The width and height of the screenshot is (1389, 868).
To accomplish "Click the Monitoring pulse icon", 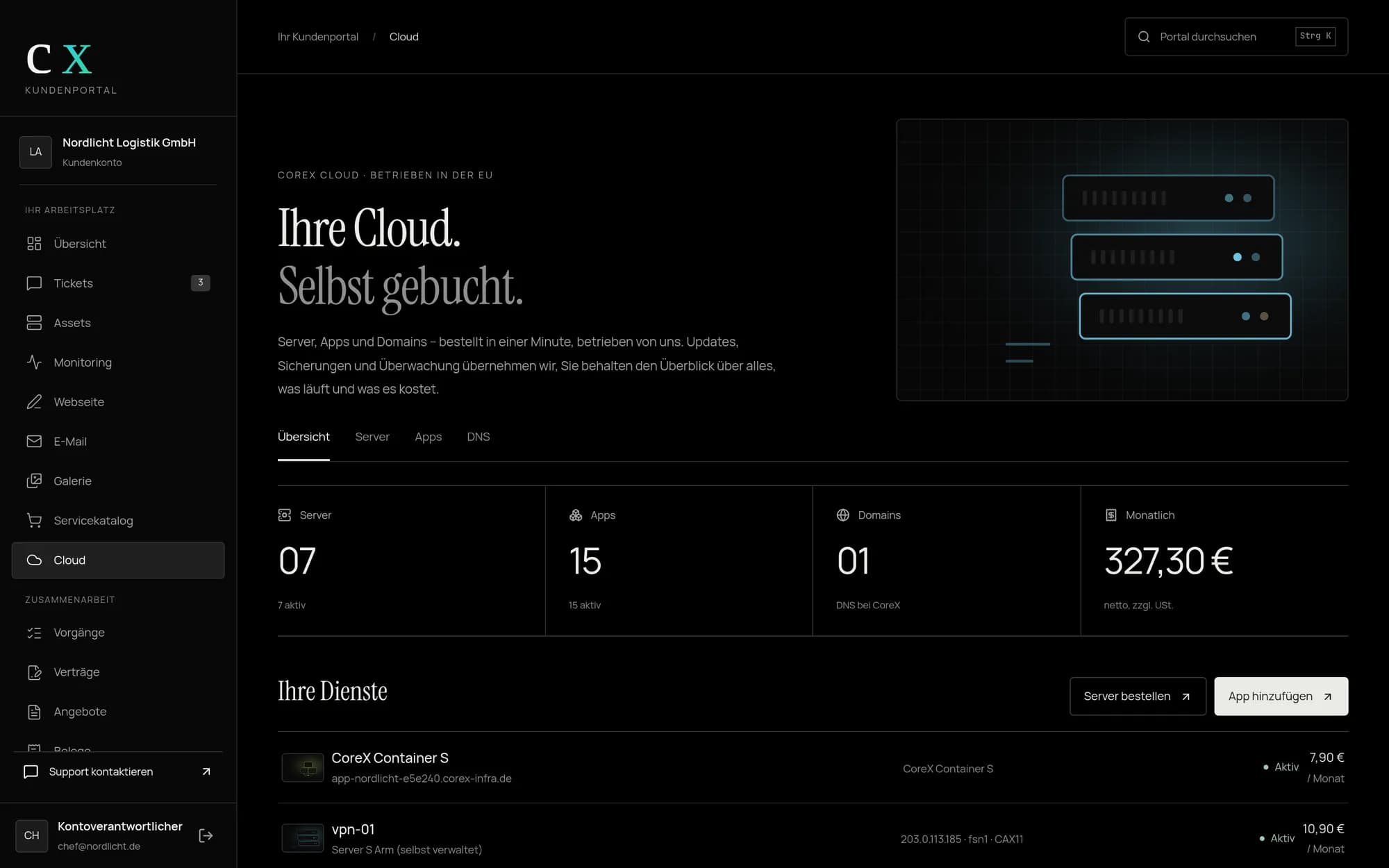I will (34, 362).
